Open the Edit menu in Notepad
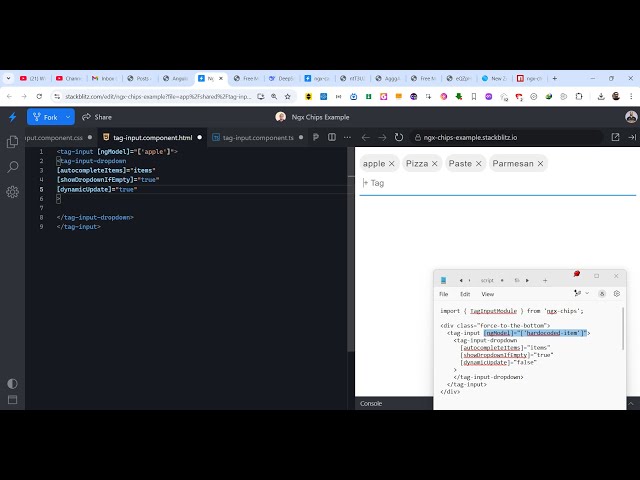This screenshot has width=640, height=480. point(465,294)
